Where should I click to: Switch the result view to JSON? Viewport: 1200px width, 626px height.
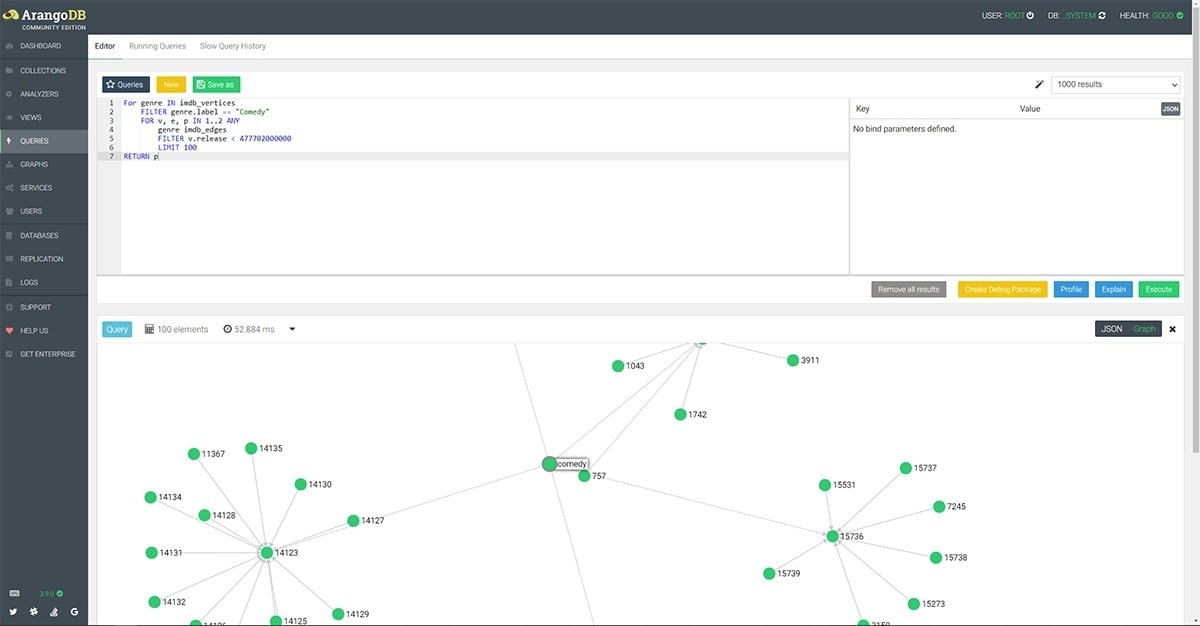[x=1111, y=329]
